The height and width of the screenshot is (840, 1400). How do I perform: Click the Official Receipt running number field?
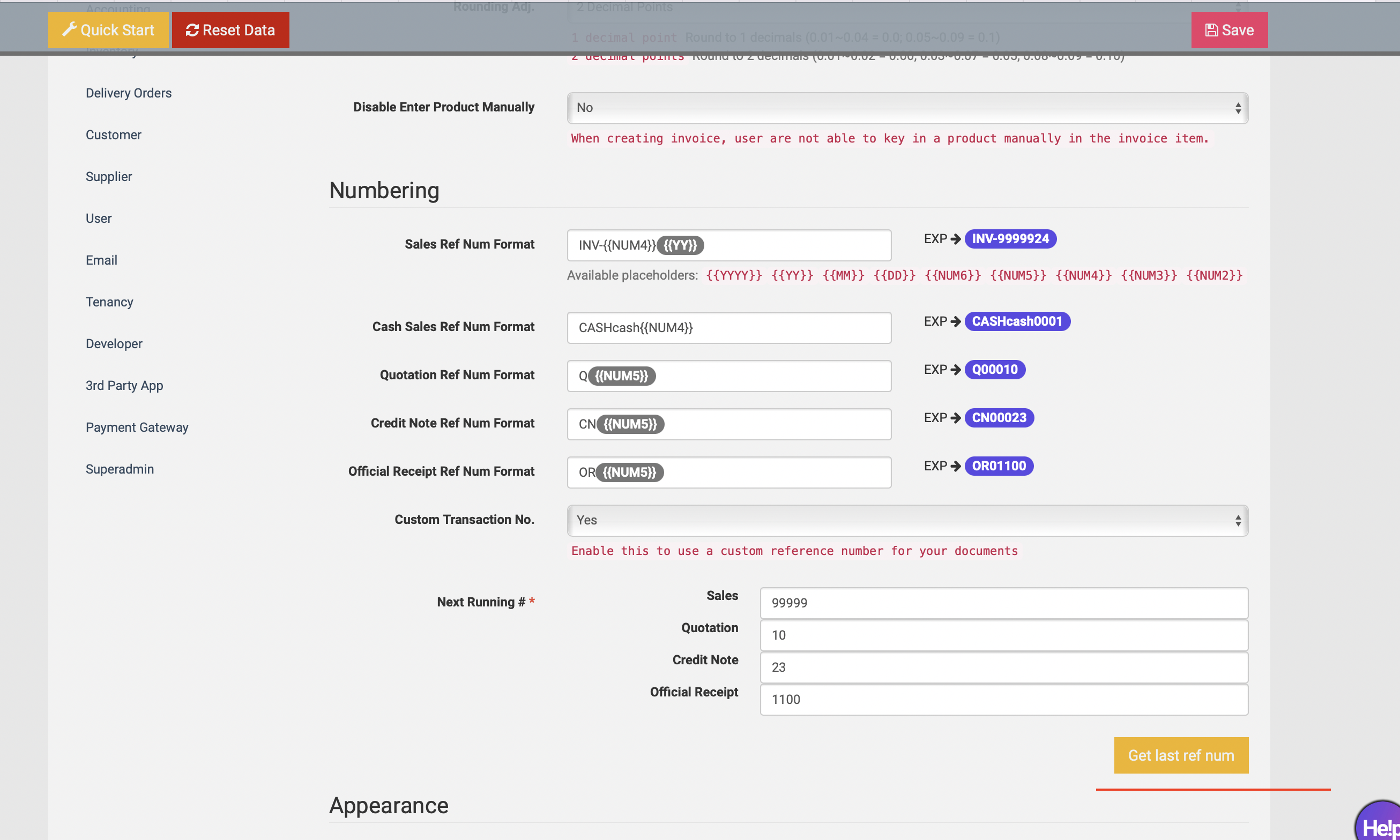(x=1003, y=699)
